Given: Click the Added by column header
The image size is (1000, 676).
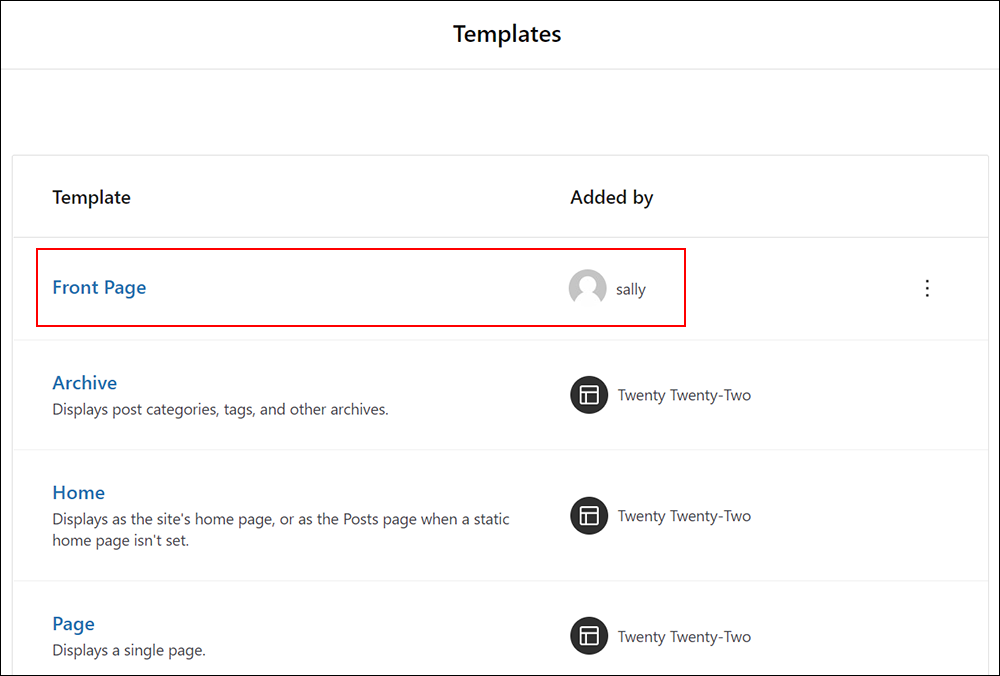Looking at the screenshot, I should tap(612, 197).
